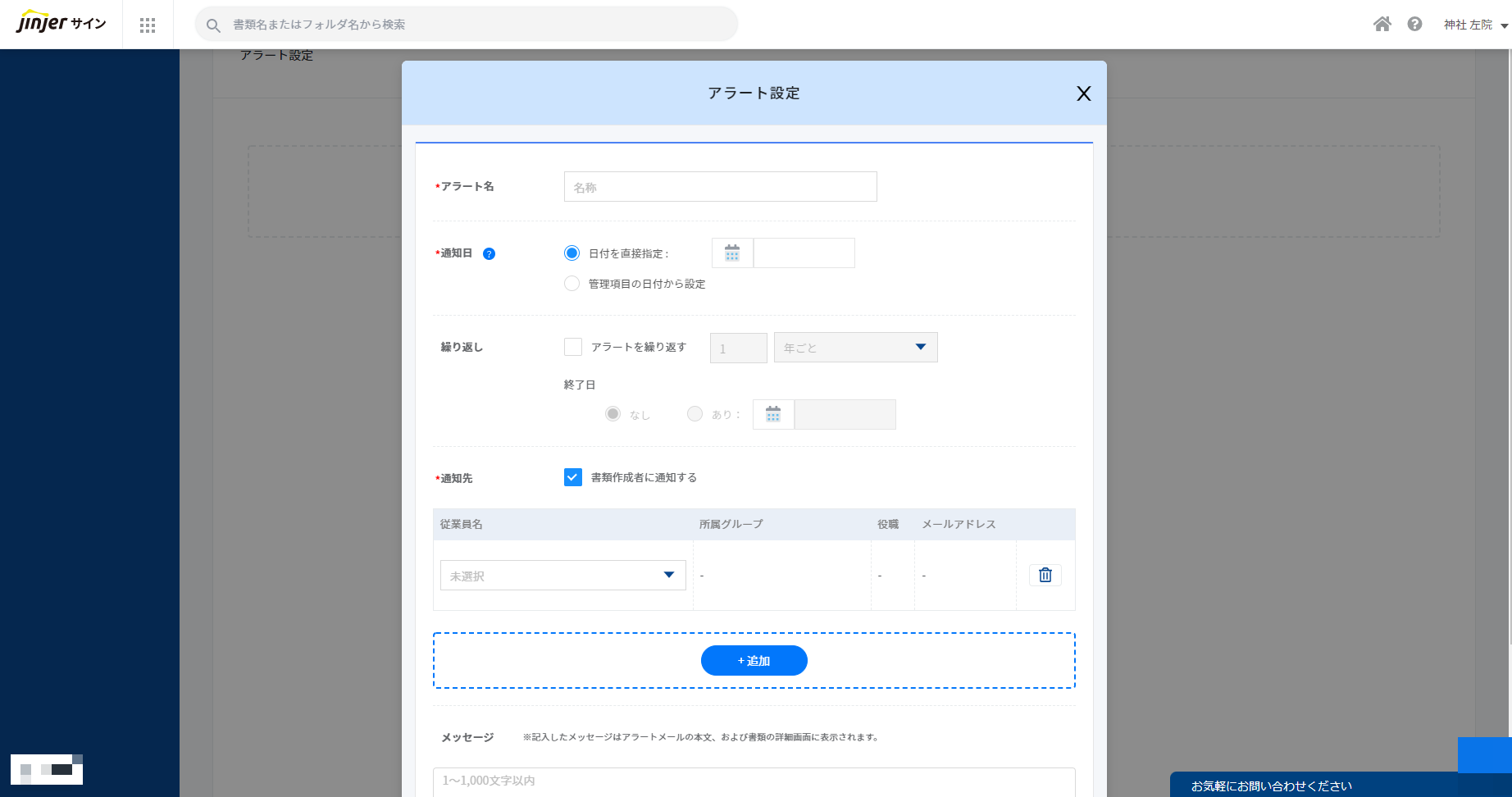The image size is (1512, 797).
Task: Click the +追加 button to add a recipient
Action: click(x=754, y=660)
